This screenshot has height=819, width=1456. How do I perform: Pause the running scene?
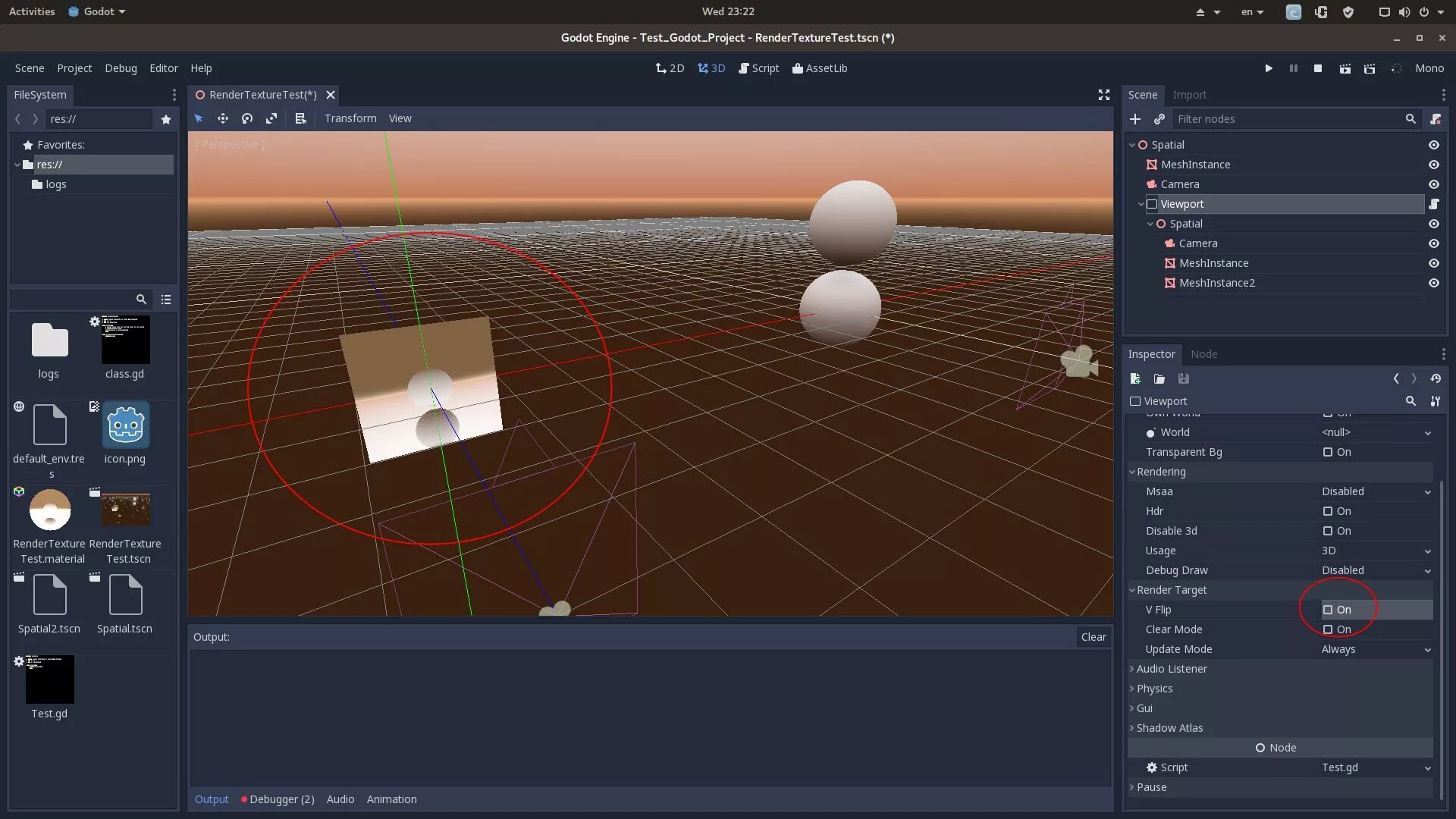click(x=1294, y=68)
